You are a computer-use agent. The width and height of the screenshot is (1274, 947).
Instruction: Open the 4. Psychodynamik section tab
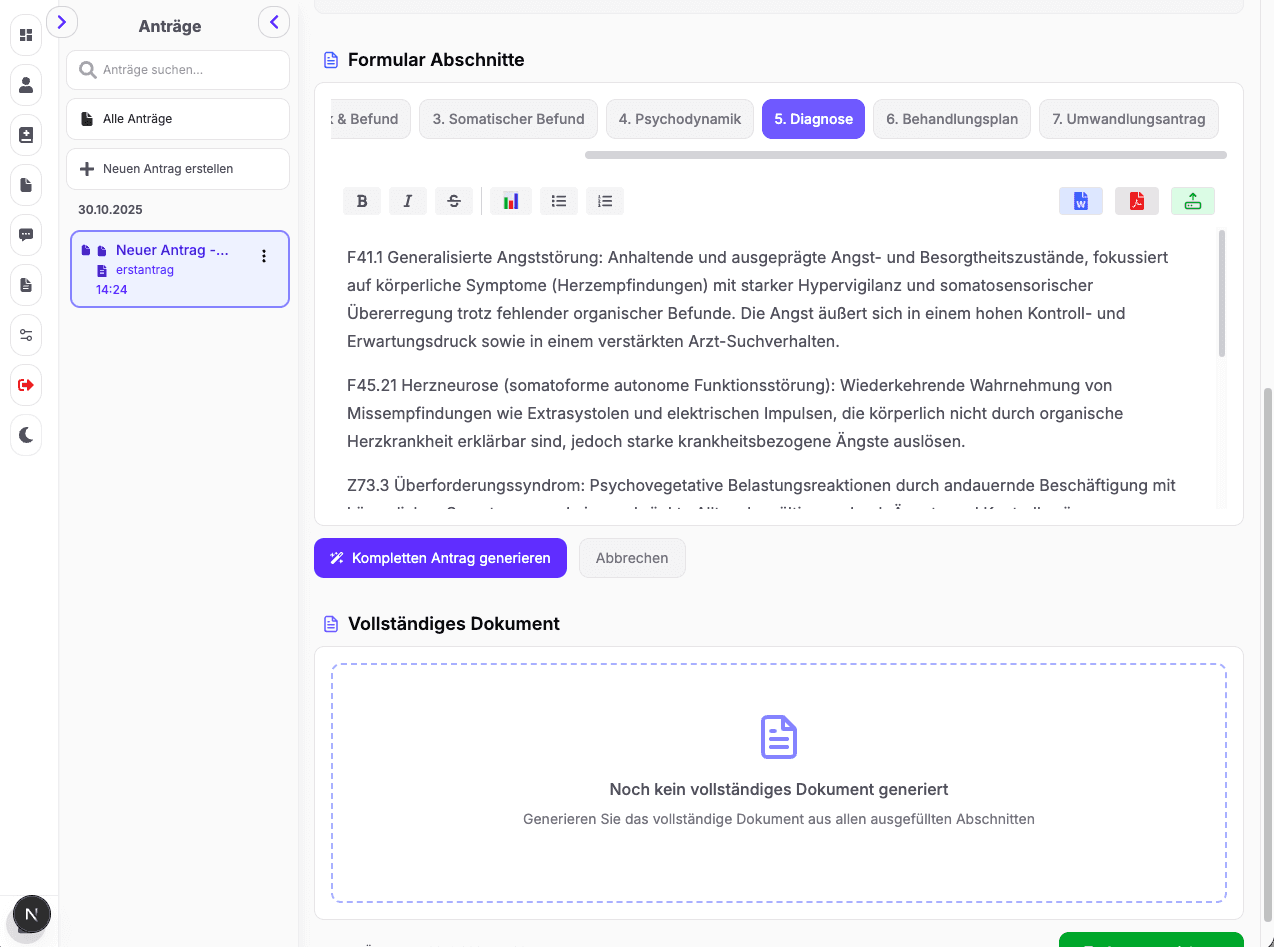679,118
